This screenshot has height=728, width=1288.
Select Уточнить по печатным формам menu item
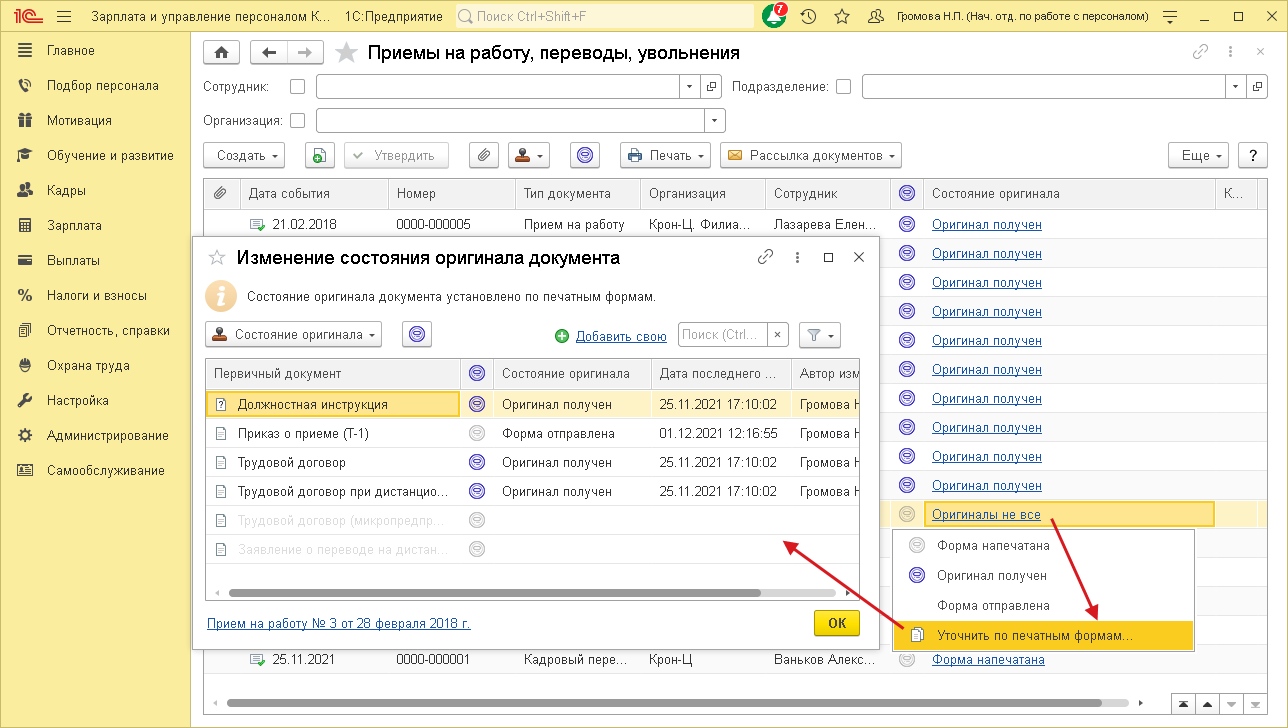tap(1035, 635)
